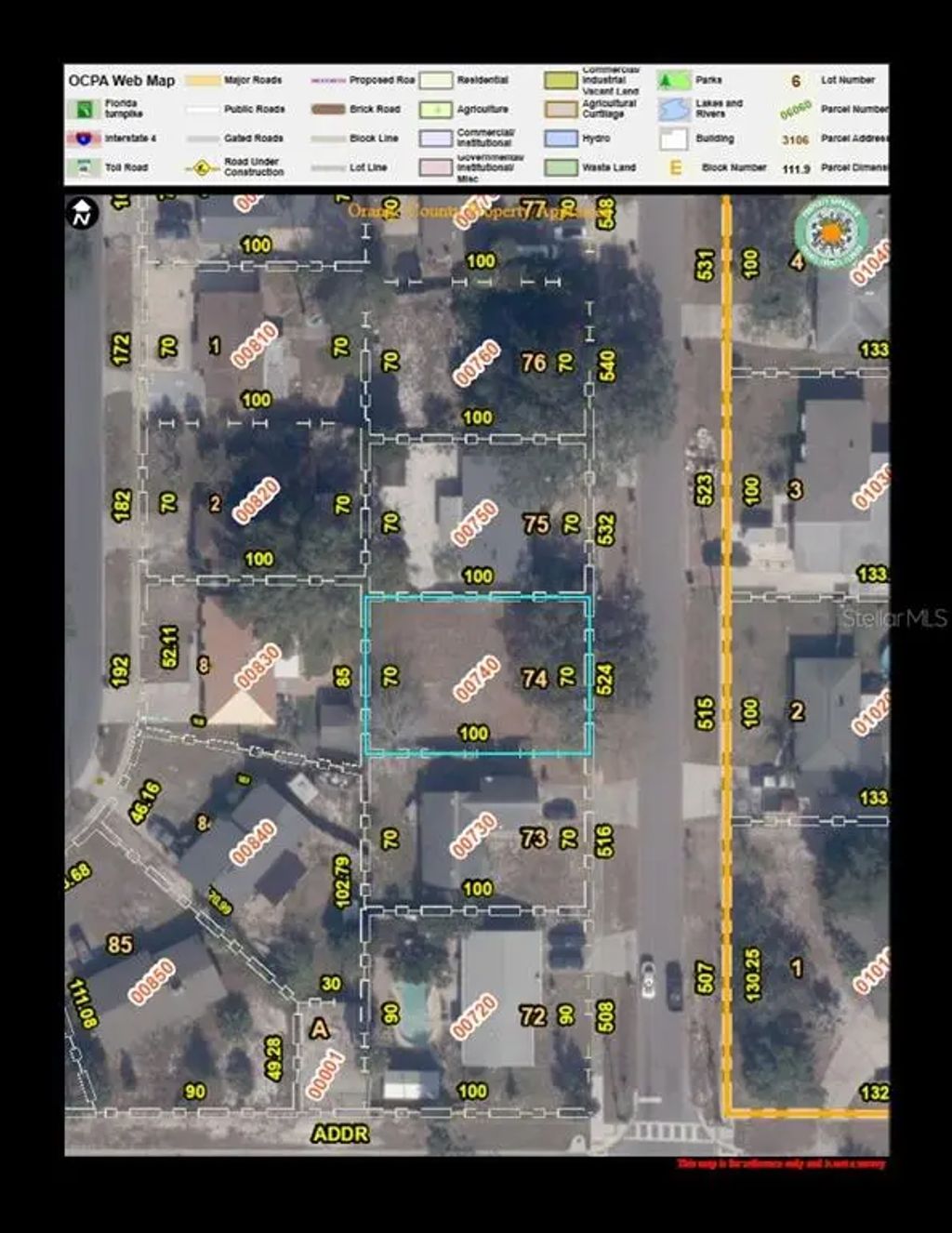Click the Florida Turnpike legend icon

pos(83,110)
